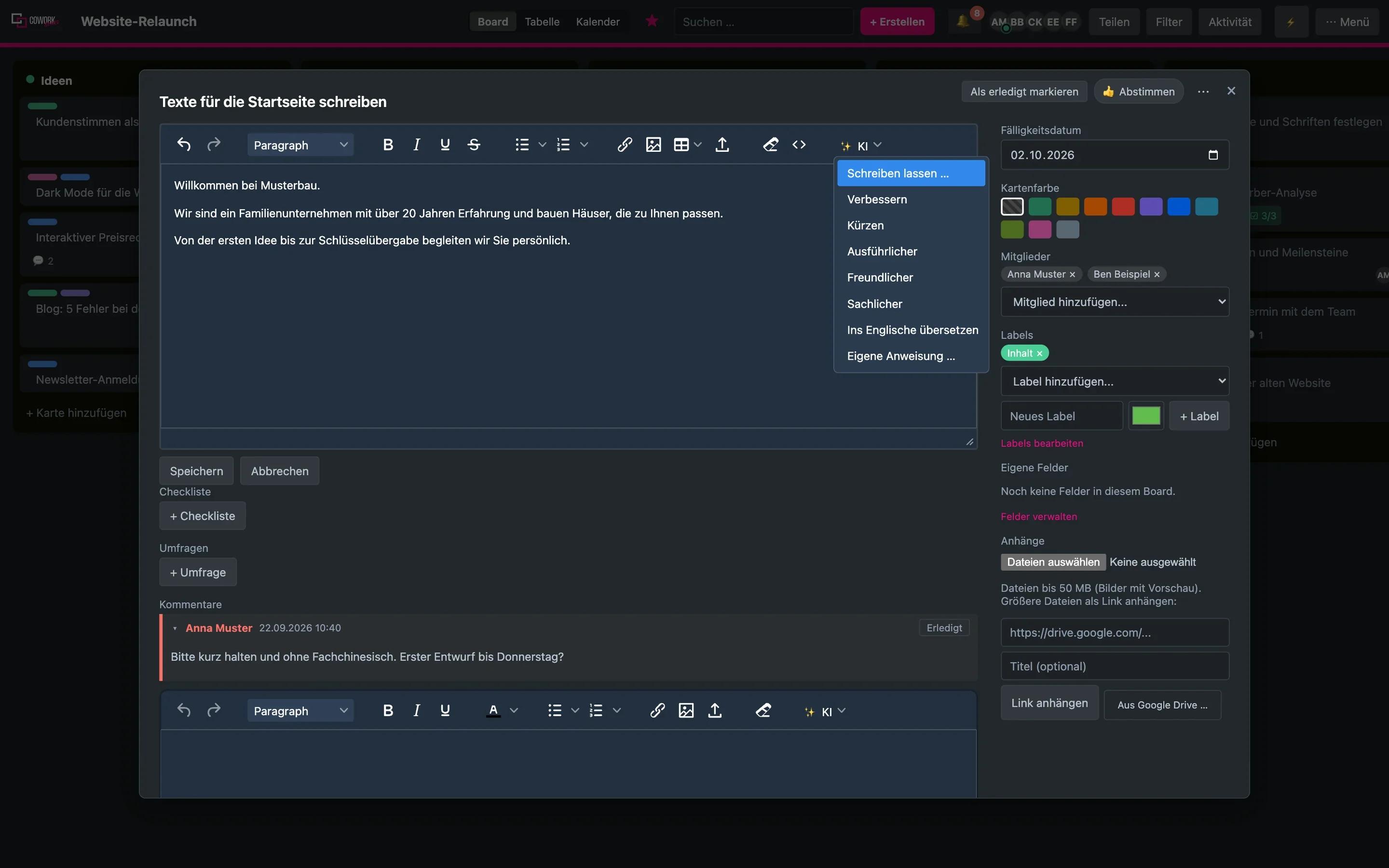Open KI dropdown in comment editor
This screenshot has height=868, width=1389.
[x=825, y=711]
